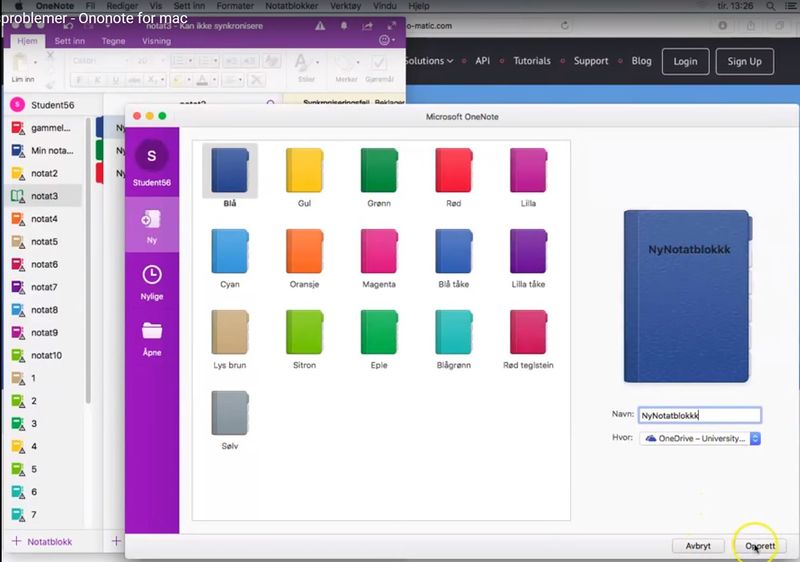The height and width of the screenshot is (562, 800).
Task: Open the notat3 notebook icon in sidebar
Action: [x=18, y=196]
